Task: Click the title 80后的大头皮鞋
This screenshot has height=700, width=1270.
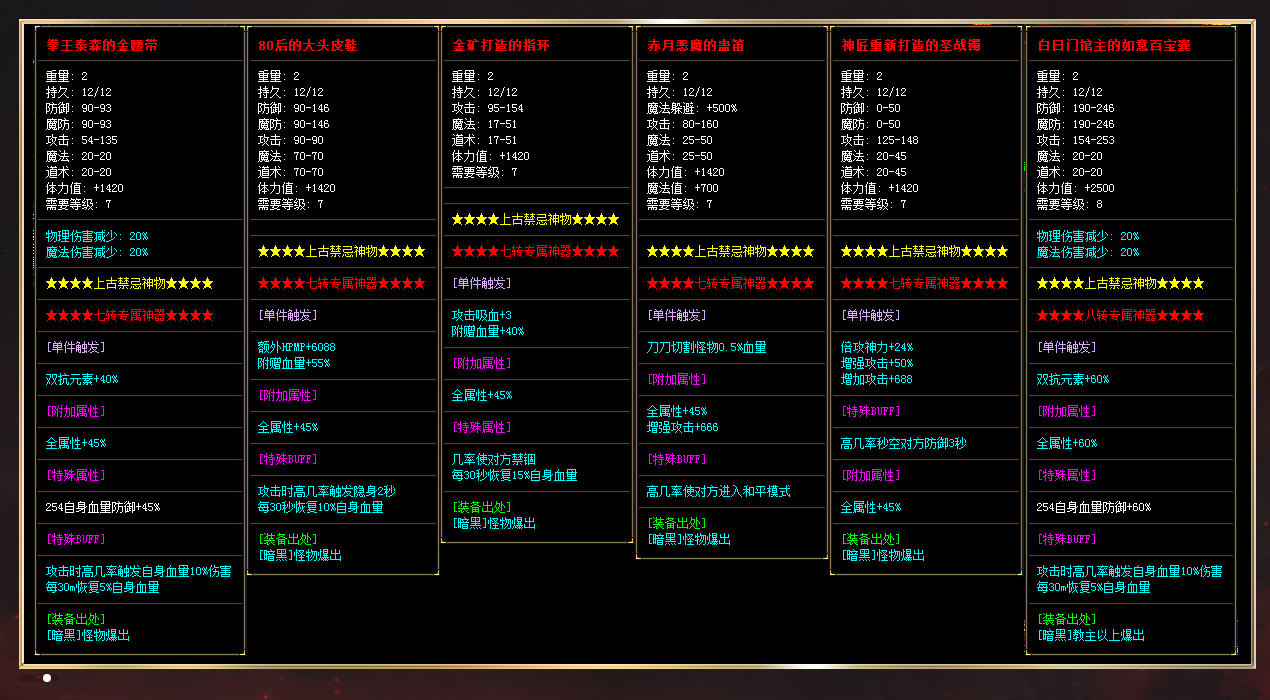Action: coord(307,46)
